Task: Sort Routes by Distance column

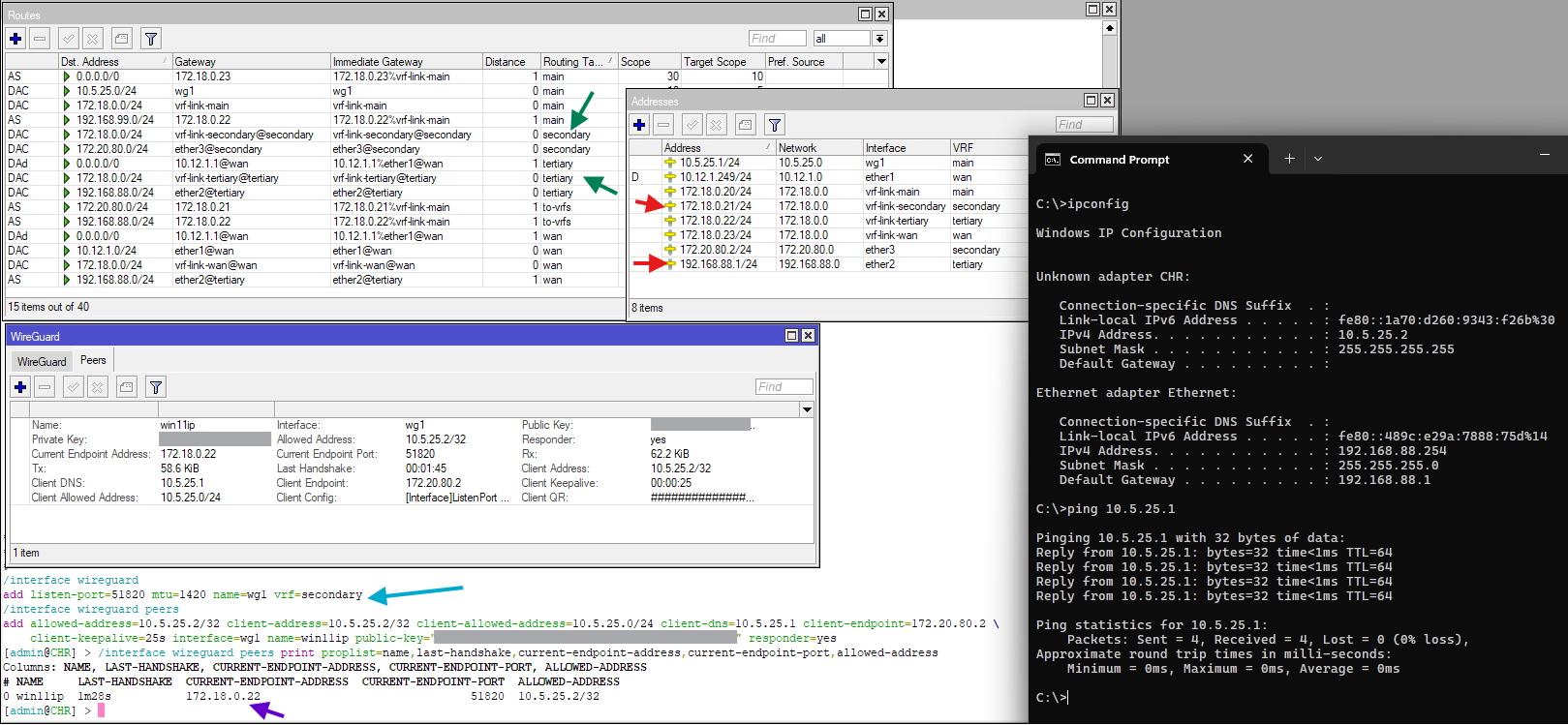Action: pos(510,61)
